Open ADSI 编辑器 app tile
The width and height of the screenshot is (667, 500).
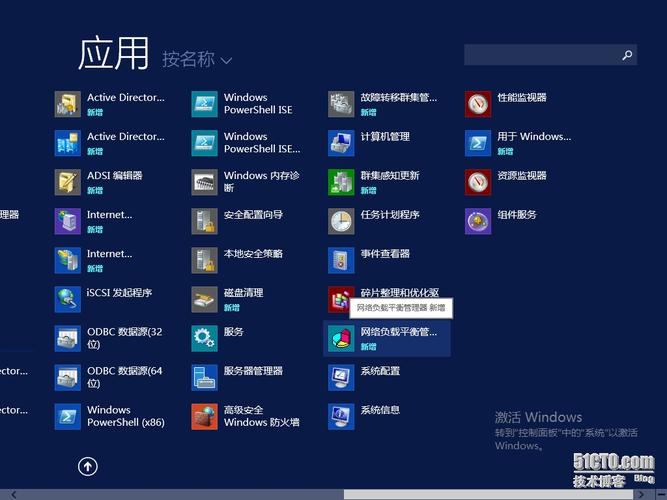tap(99, 182)
